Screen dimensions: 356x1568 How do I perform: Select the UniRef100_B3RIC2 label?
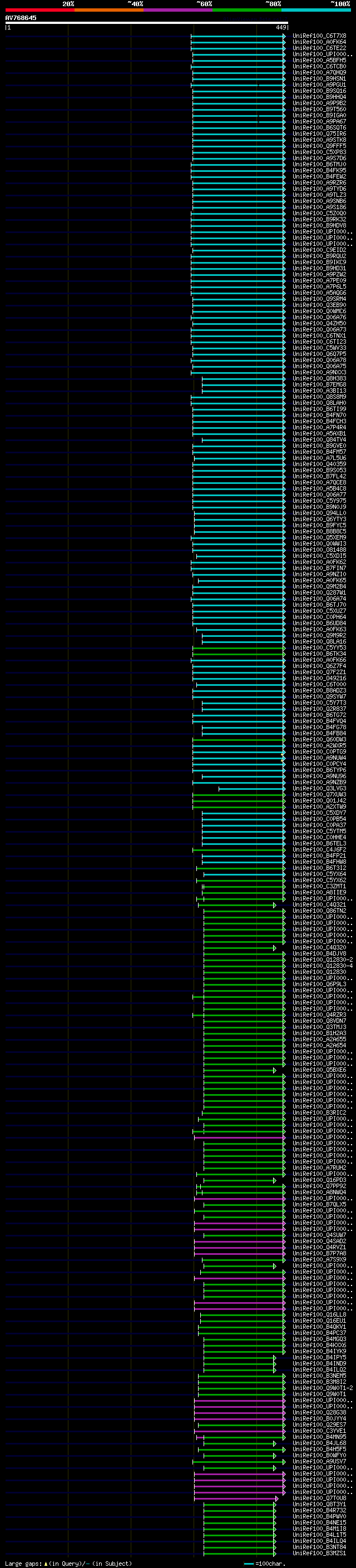point(319,1112)
